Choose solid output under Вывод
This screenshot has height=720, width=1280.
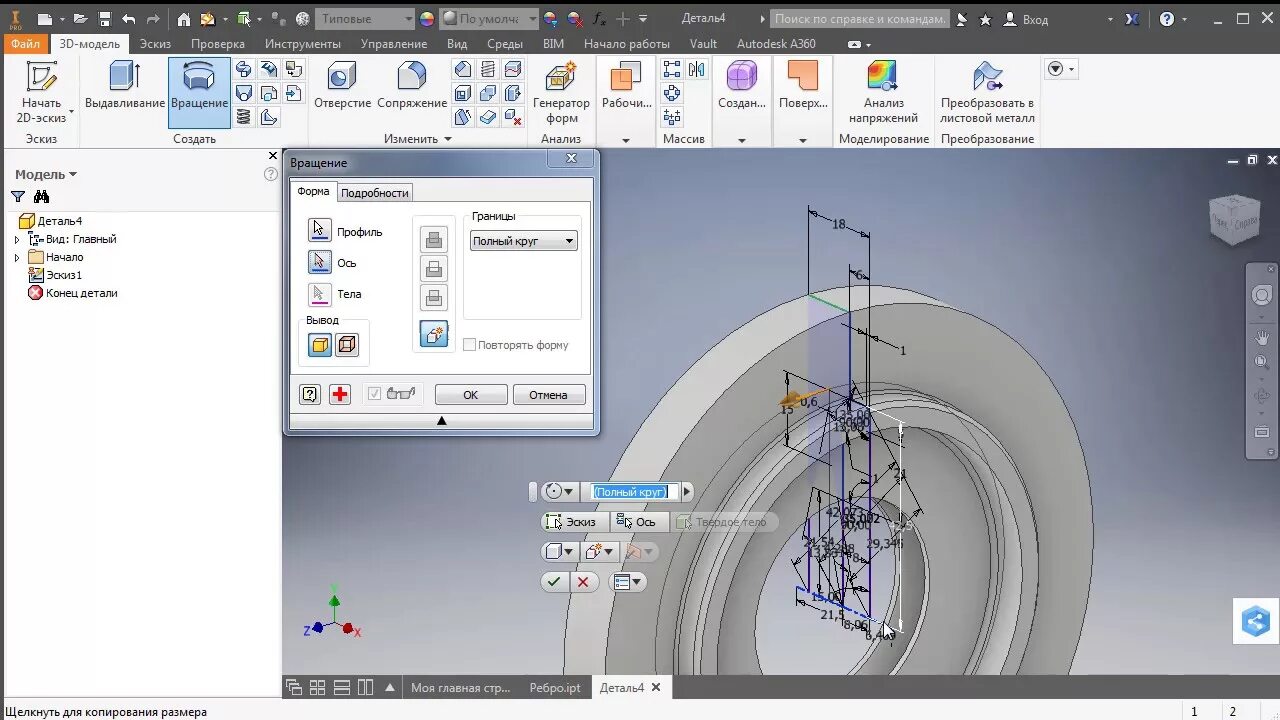coord(320,345)
